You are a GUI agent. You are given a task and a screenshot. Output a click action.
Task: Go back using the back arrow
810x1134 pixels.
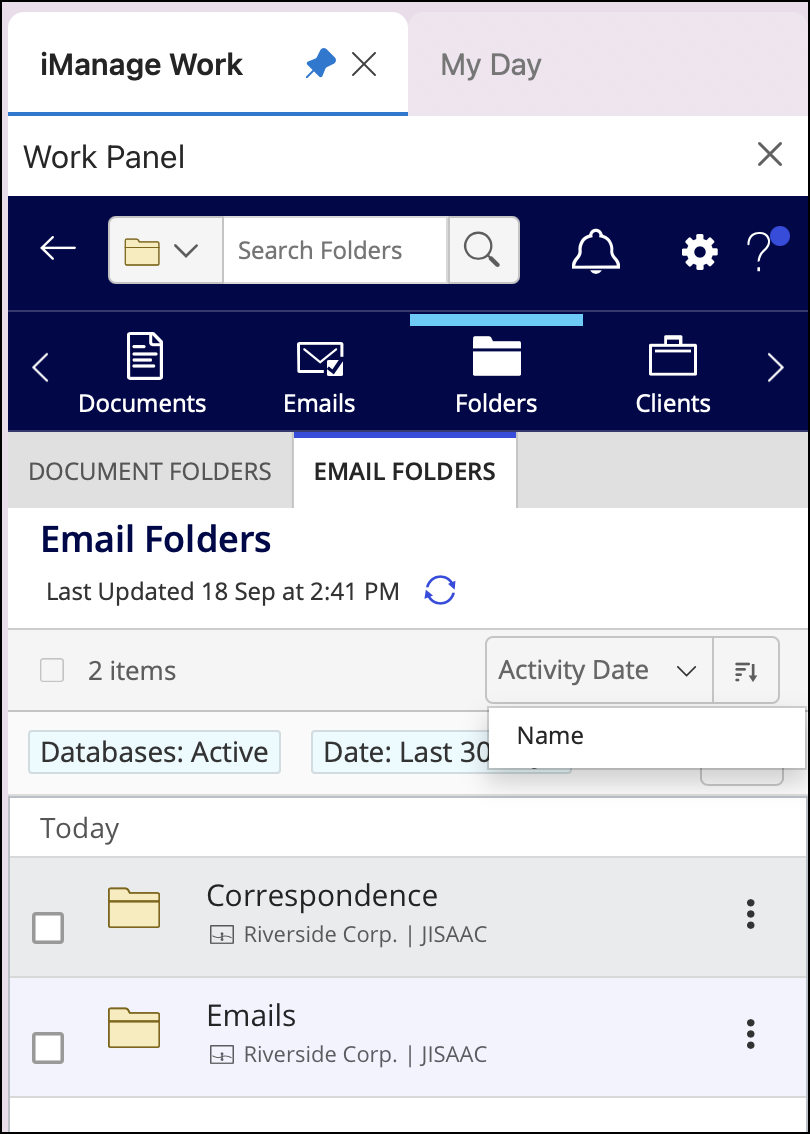[56, 249]
